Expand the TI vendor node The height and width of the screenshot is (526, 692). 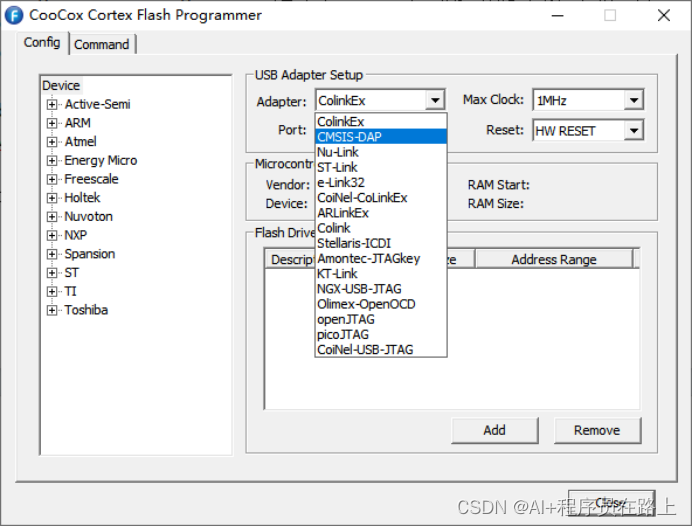(x=52, y=292)
